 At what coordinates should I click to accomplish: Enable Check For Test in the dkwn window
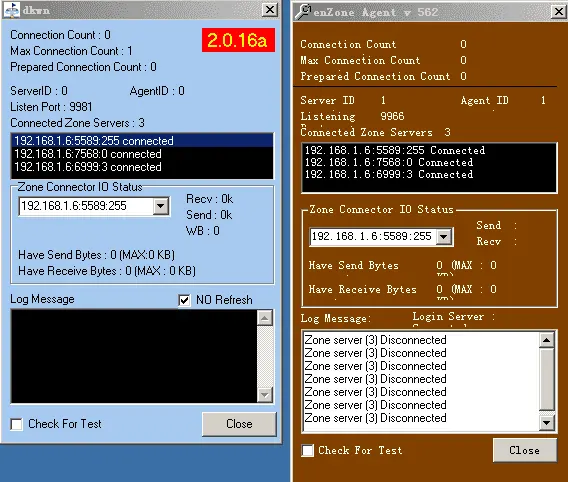point(16,424)
